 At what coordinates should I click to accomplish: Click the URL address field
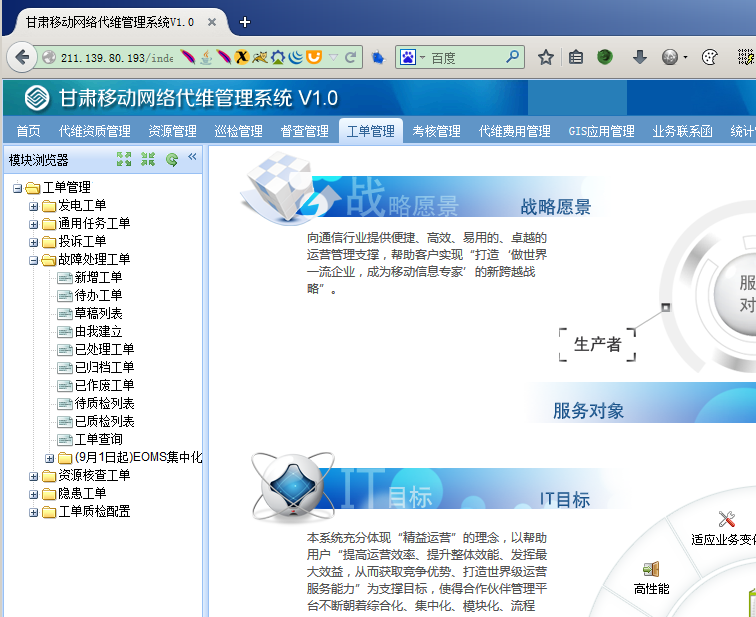pos(117,58)
